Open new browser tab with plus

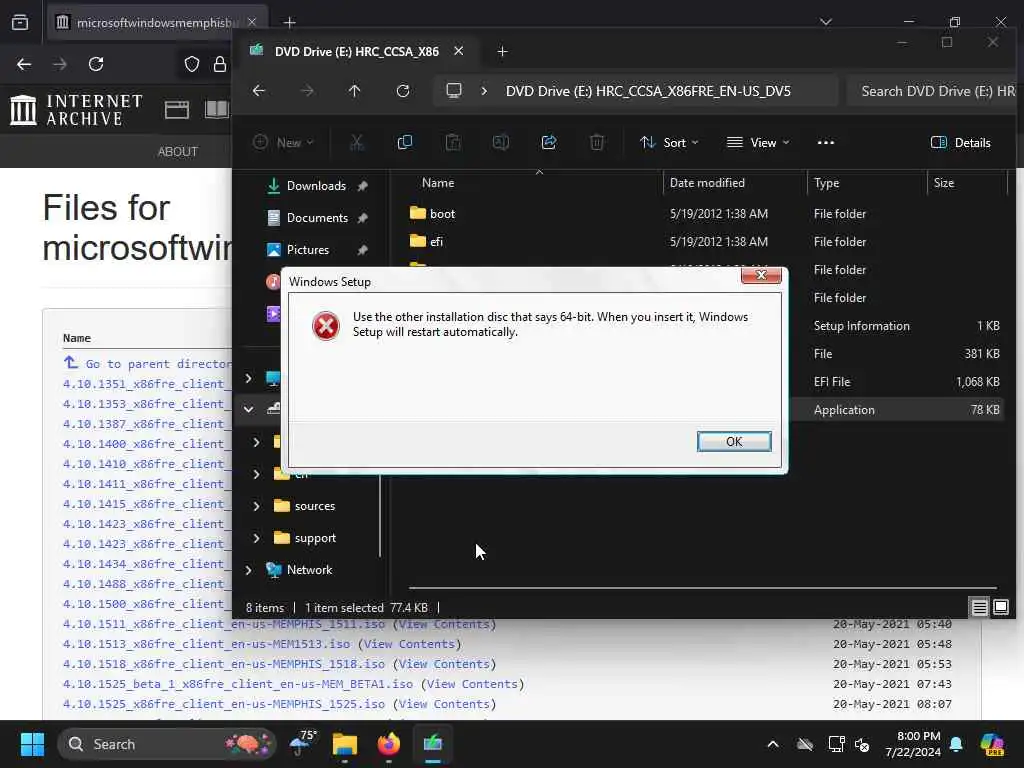tap(289, 23)
